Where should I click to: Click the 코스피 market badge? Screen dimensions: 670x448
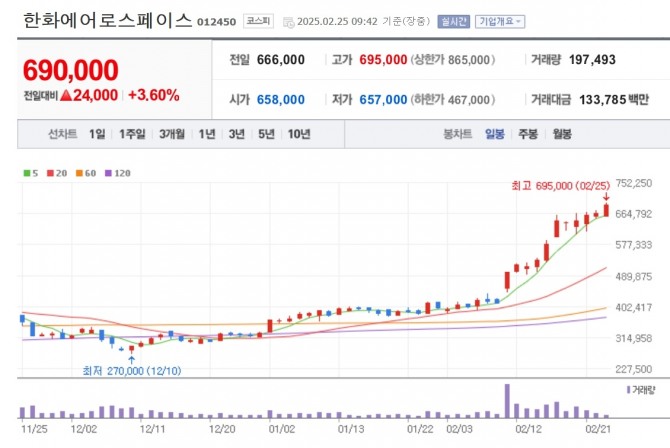pos(258,21)
